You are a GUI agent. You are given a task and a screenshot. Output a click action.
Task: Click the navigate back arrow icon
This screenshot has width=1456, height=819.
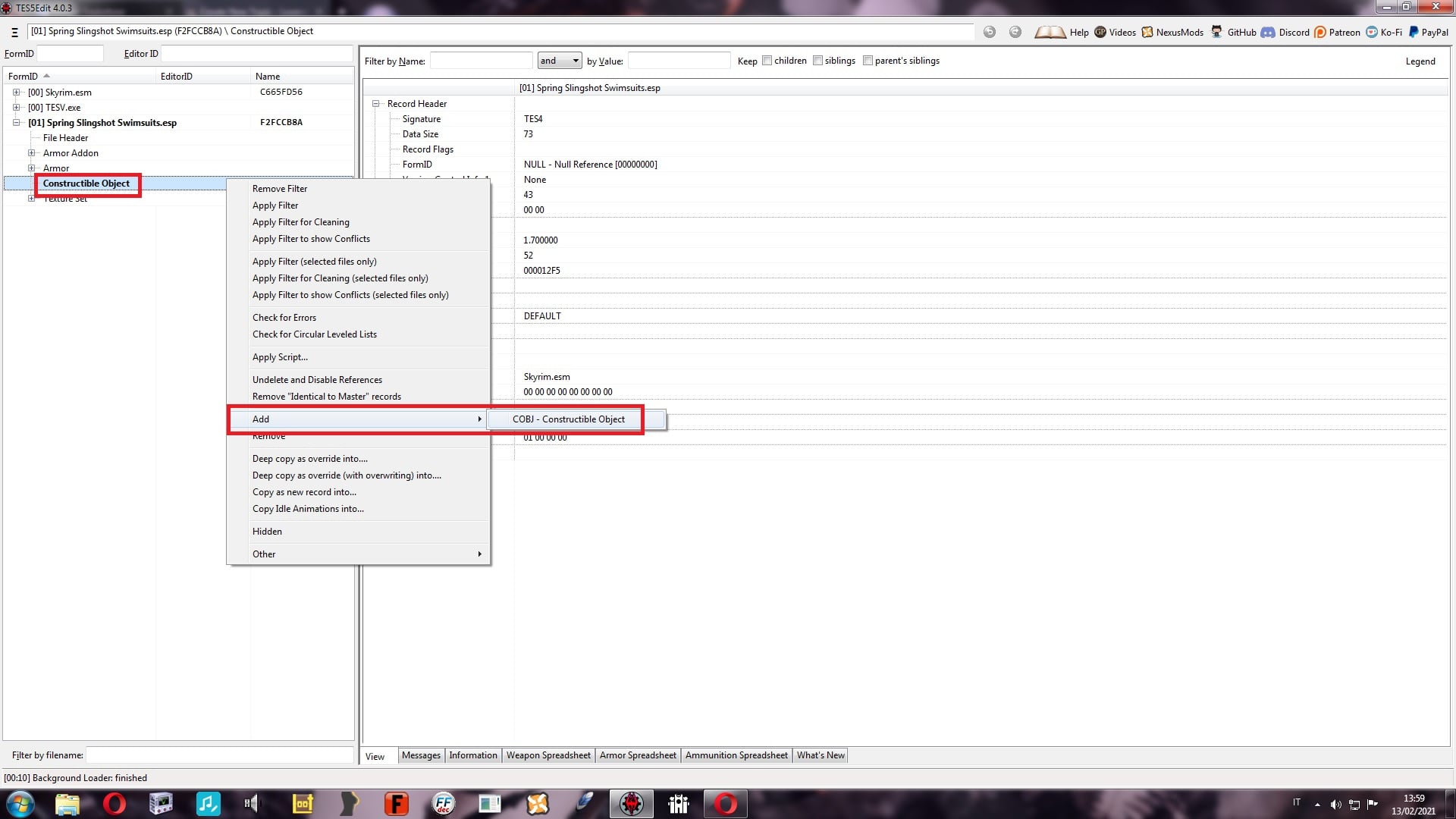pos(990,32)
